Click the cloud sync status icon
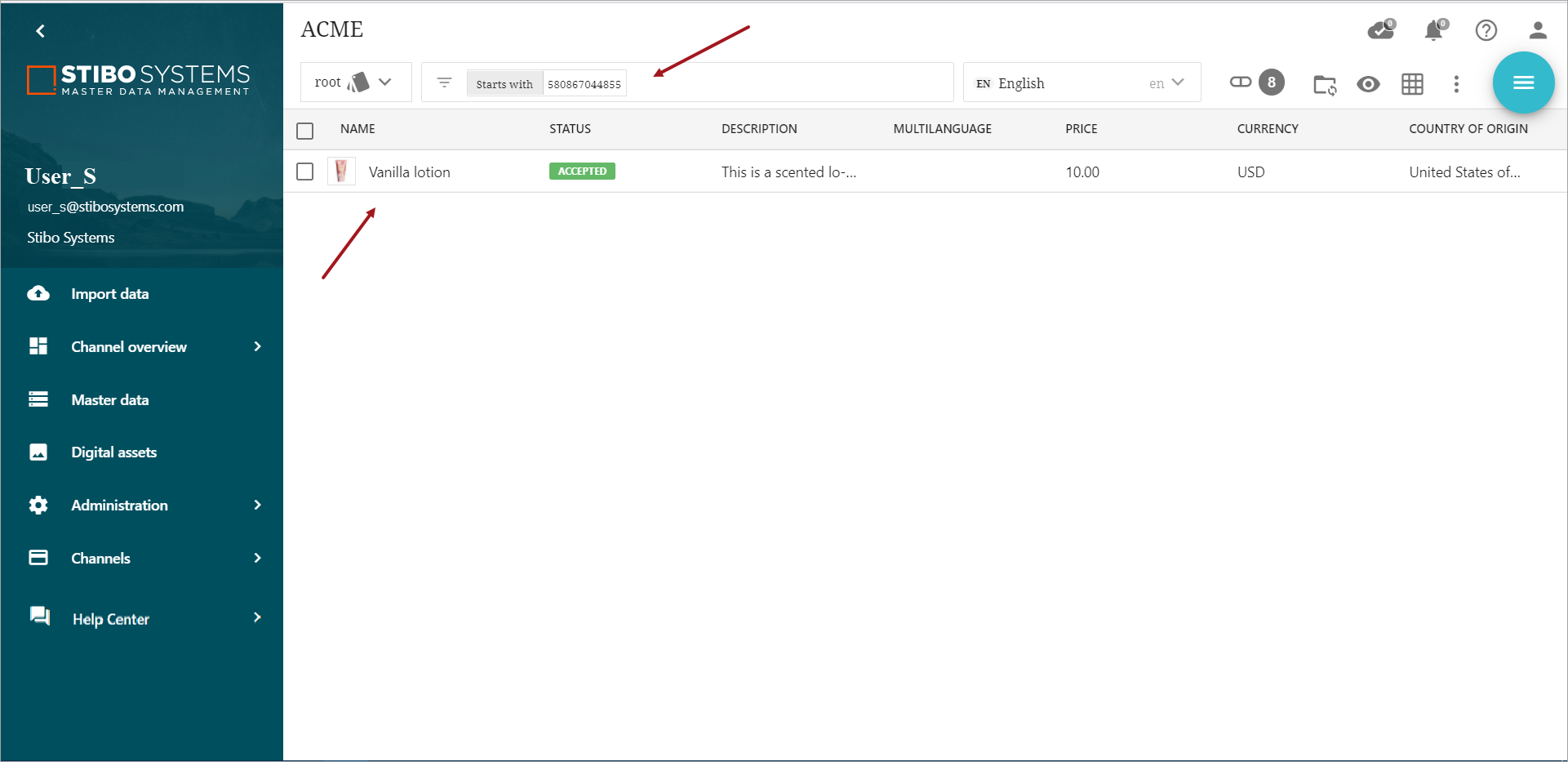 click(x=1379, y=31)
